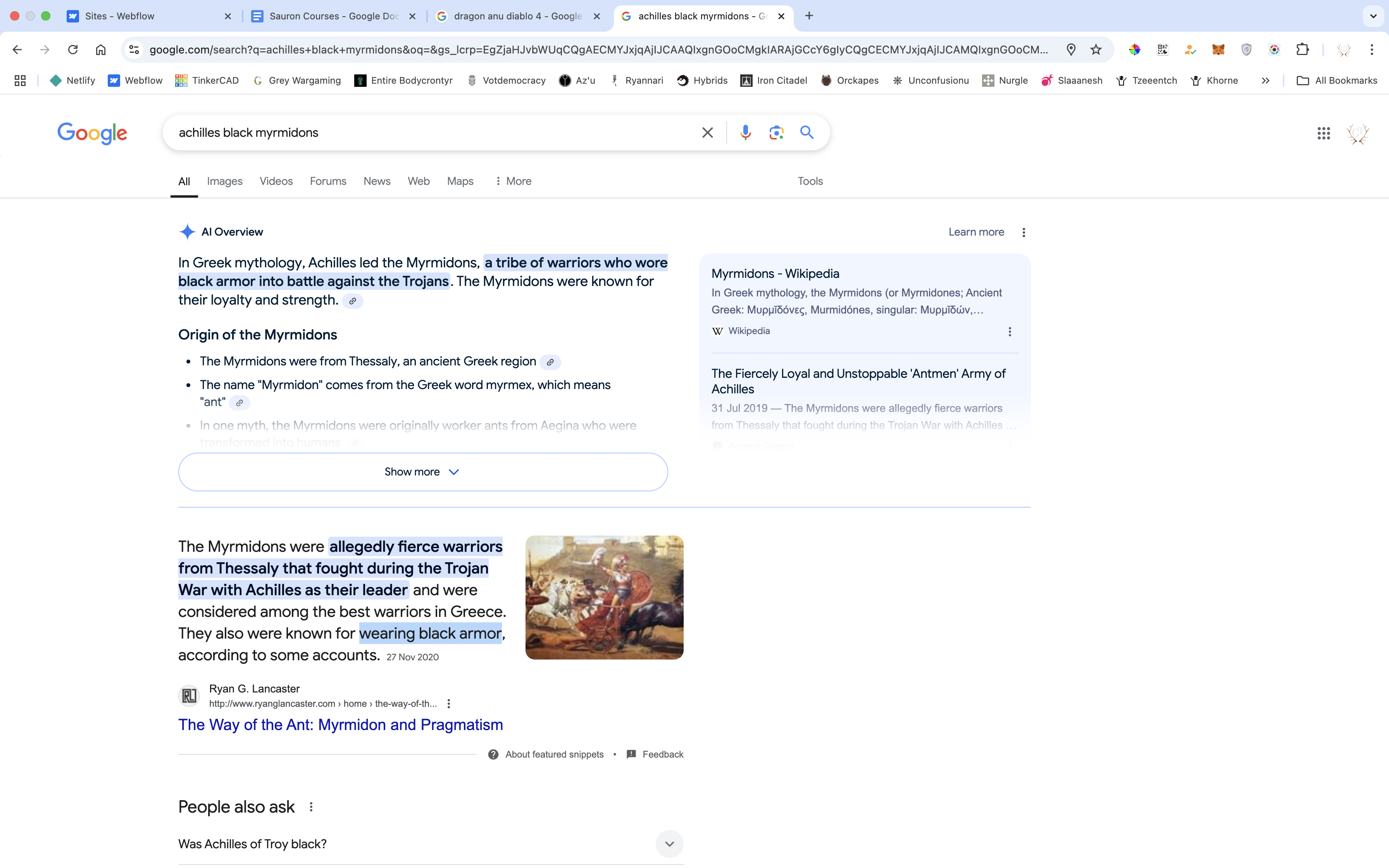Open the browser extensions puzzle icon

(x=1302, y=49)
